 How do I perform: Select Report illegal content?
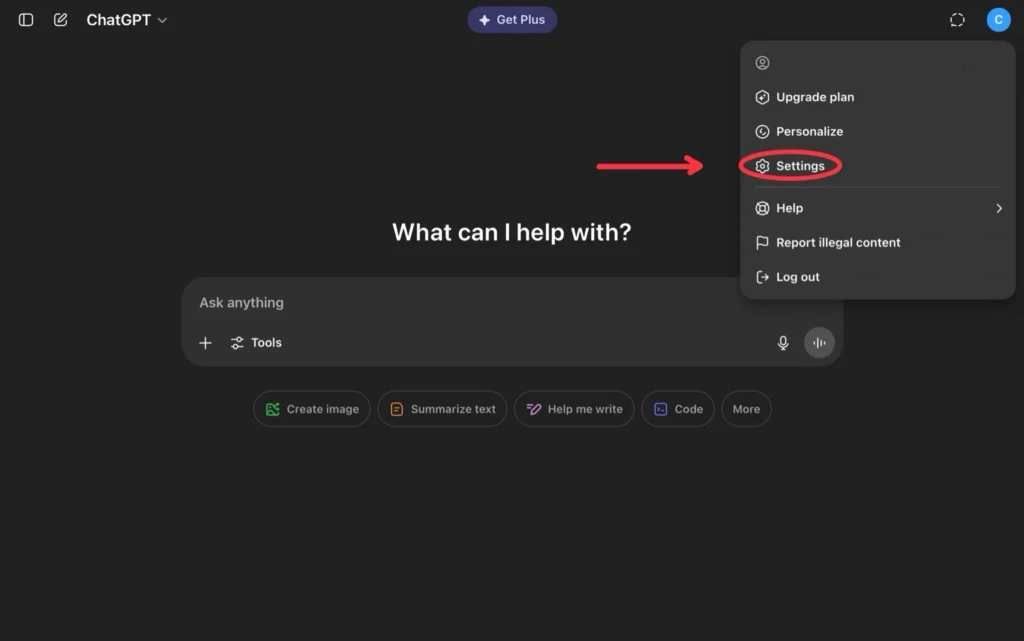click(877, 242)
